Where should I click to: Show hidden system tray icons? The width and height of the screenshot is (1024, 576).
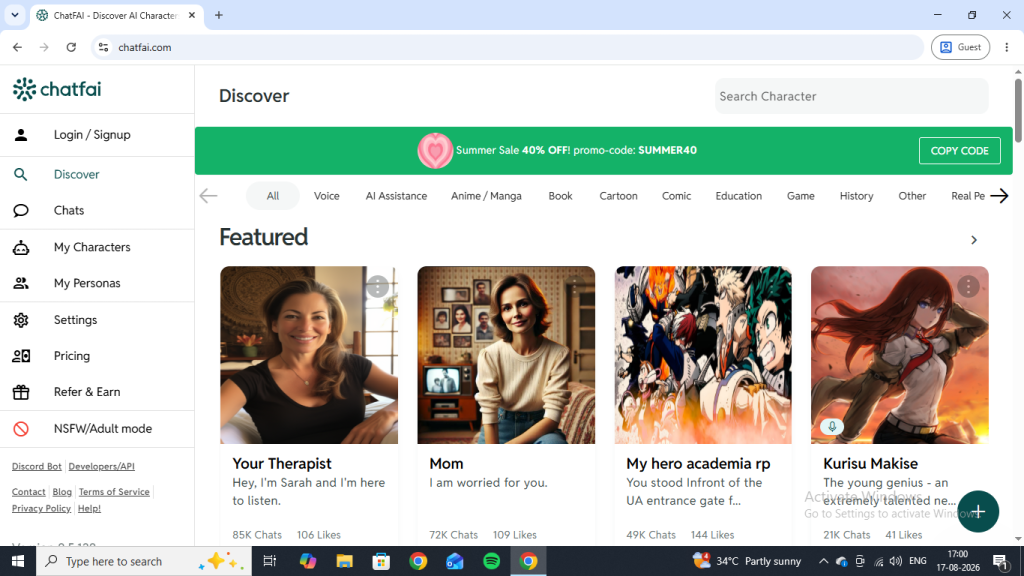pyautogui.click(x=824, y=561)
